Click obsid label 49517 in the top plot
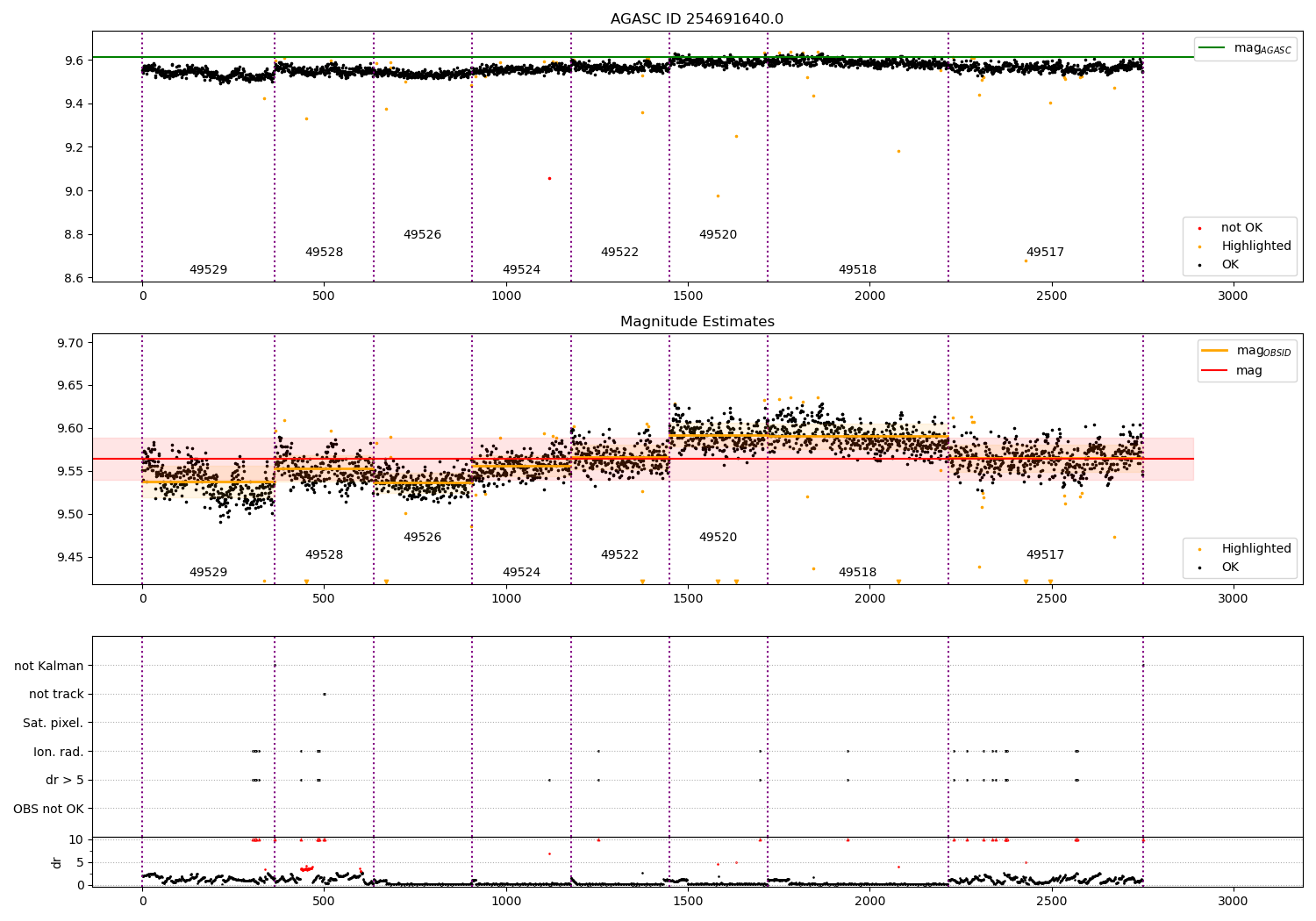Screen dimensions: 1316x921 tap(1045, 252)
